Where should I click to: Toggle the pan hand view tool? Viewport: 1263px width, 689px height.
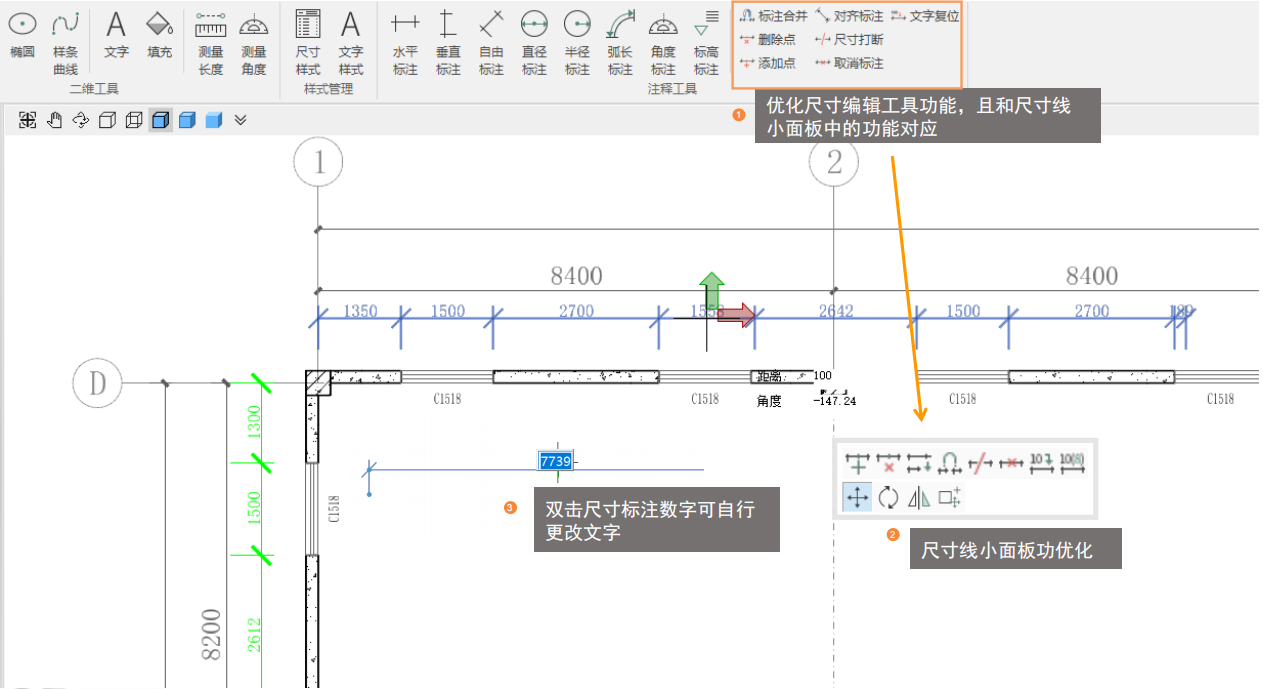(x=55, y=120)
